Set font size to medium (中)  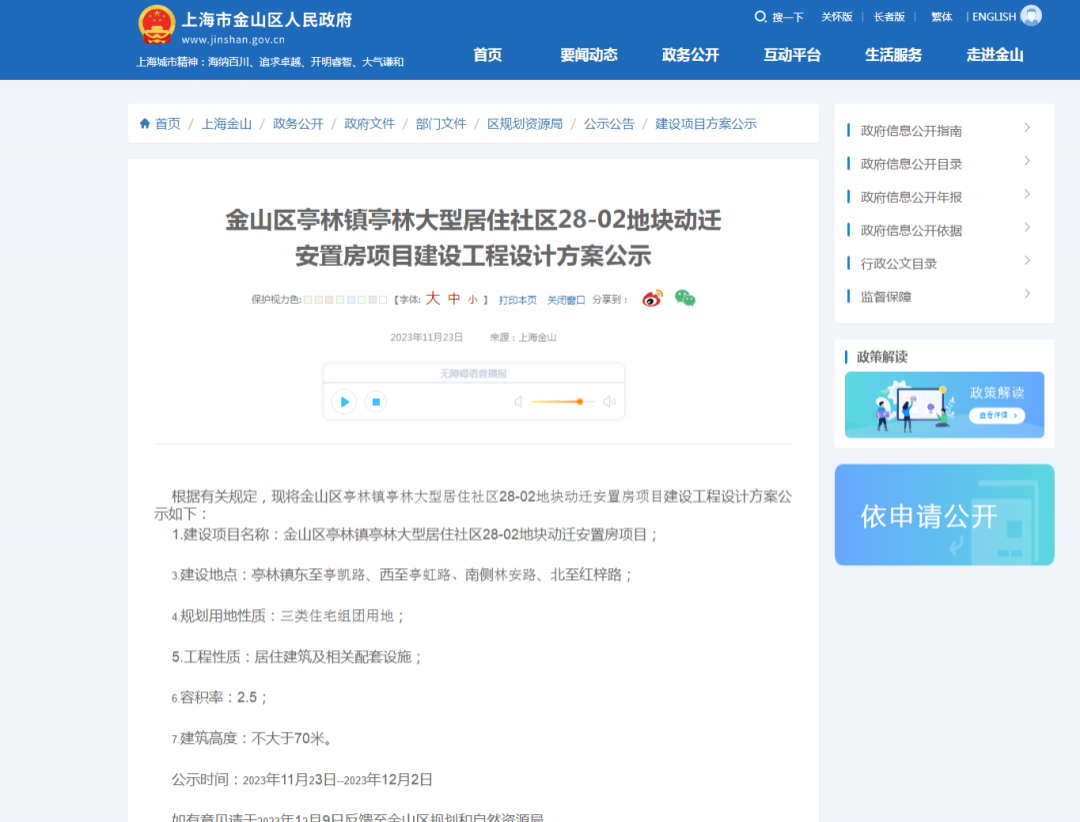coord(454,299)
